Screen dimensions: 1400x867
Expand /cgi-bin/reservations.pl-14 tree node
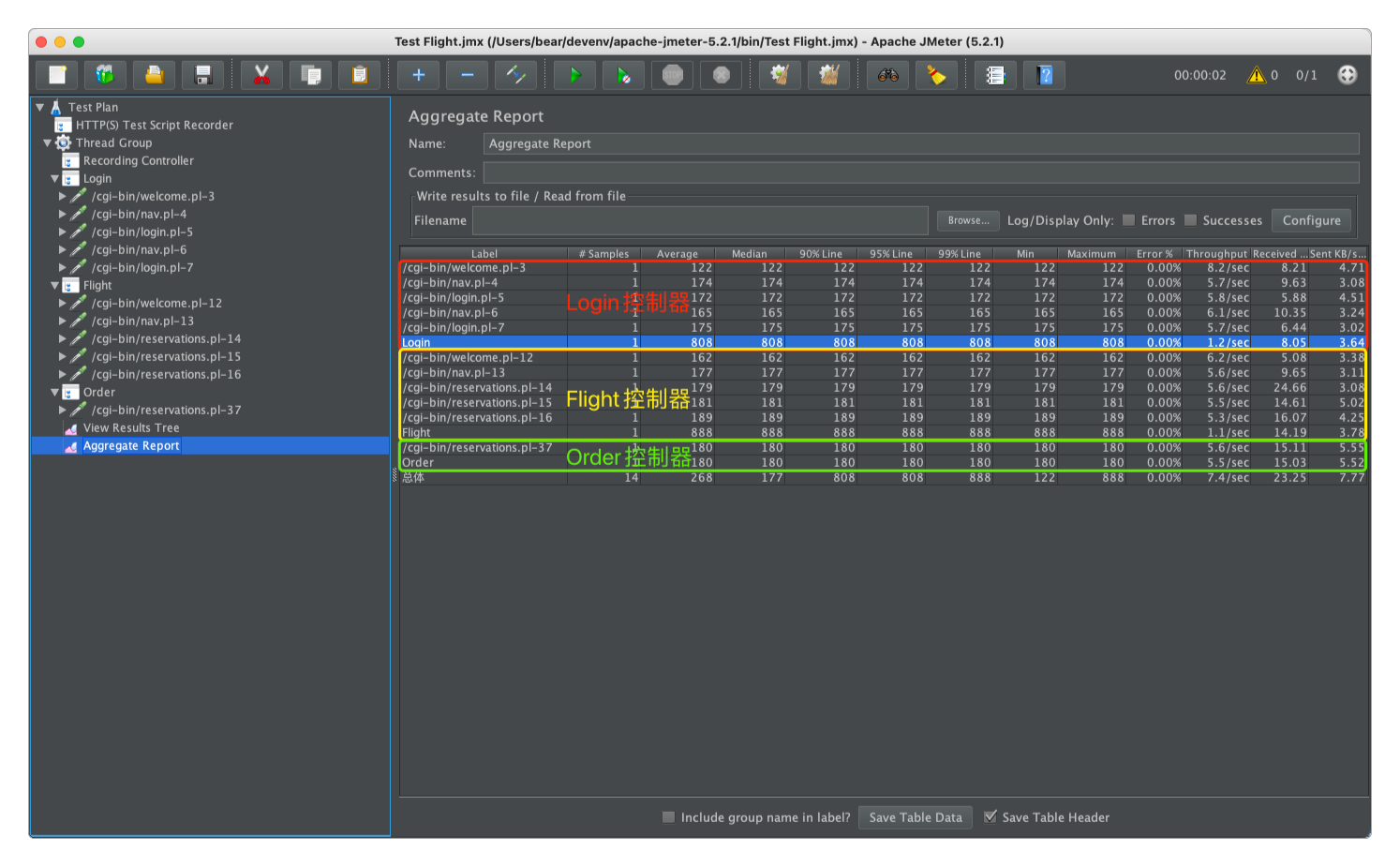[x=63, y=338]
